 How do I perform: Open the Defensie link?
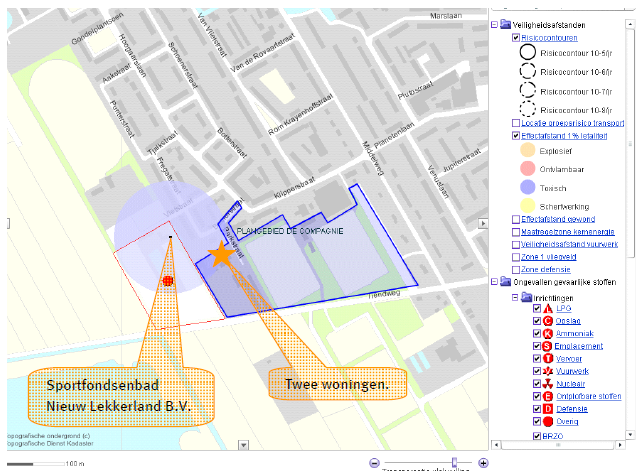572,409
